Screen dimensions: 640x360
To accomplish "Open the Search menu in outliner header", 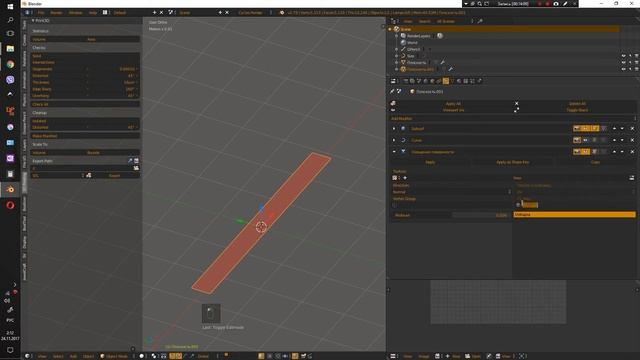I will click(424, 21).
